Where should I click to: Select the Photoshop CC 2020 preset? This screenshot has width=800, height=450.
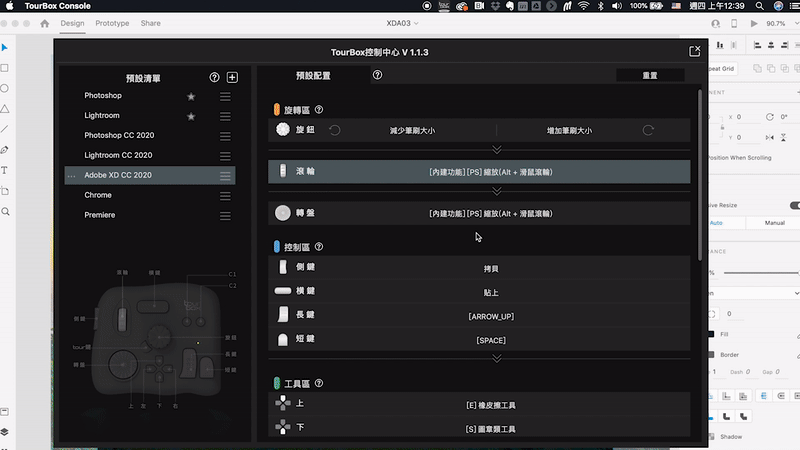pos(119,135)
